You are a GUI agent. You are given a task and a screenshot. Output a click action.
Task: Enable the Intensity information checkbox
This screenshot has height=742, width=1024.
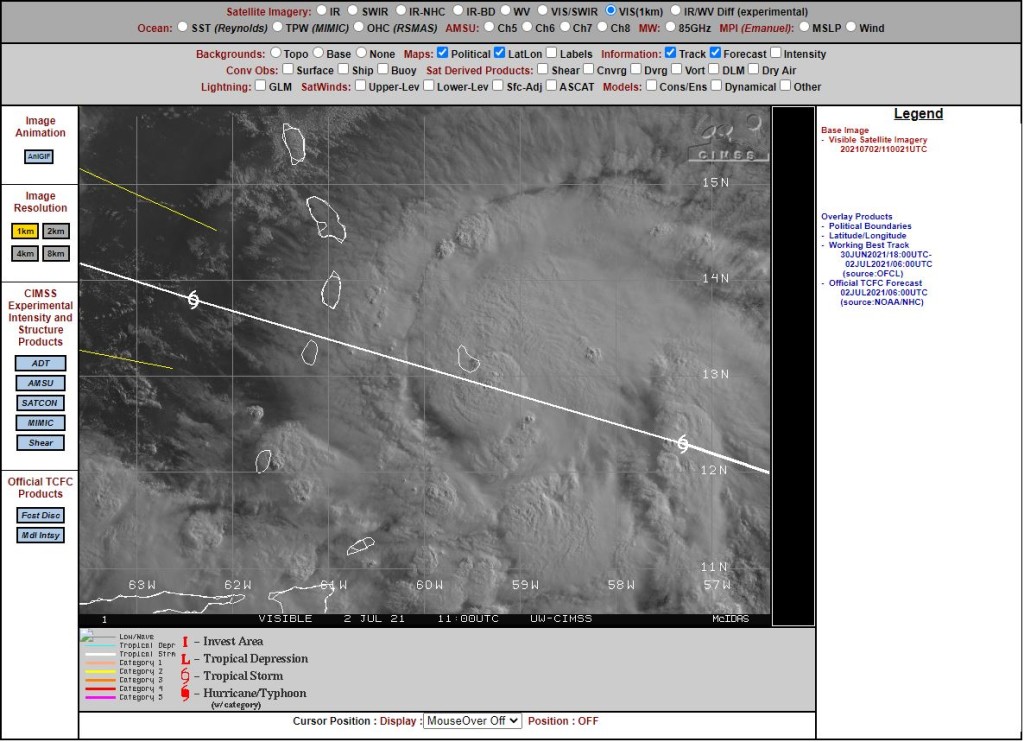pyautogui.click(x=776, y=53)
